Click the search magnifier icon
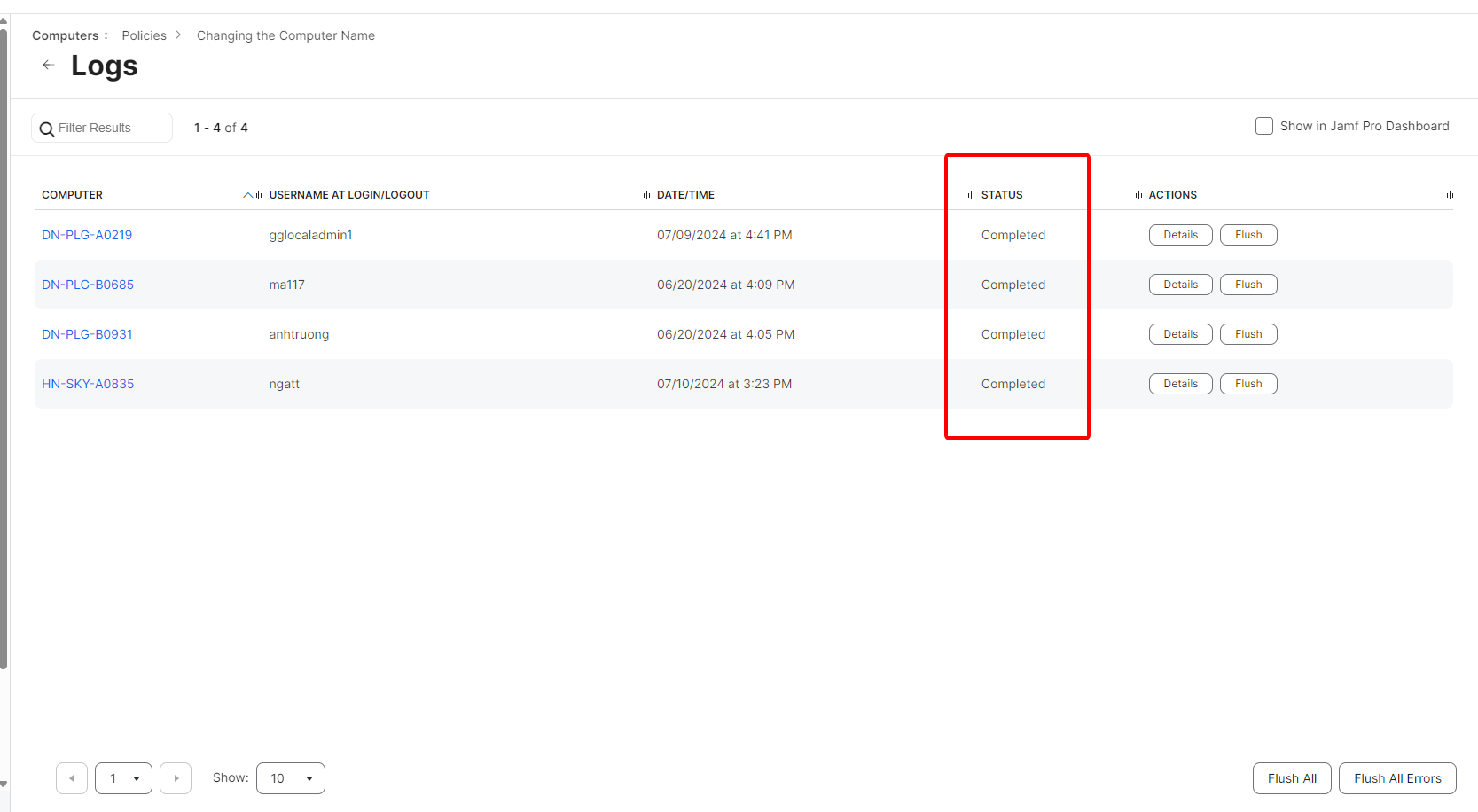 tap(47, 129)
